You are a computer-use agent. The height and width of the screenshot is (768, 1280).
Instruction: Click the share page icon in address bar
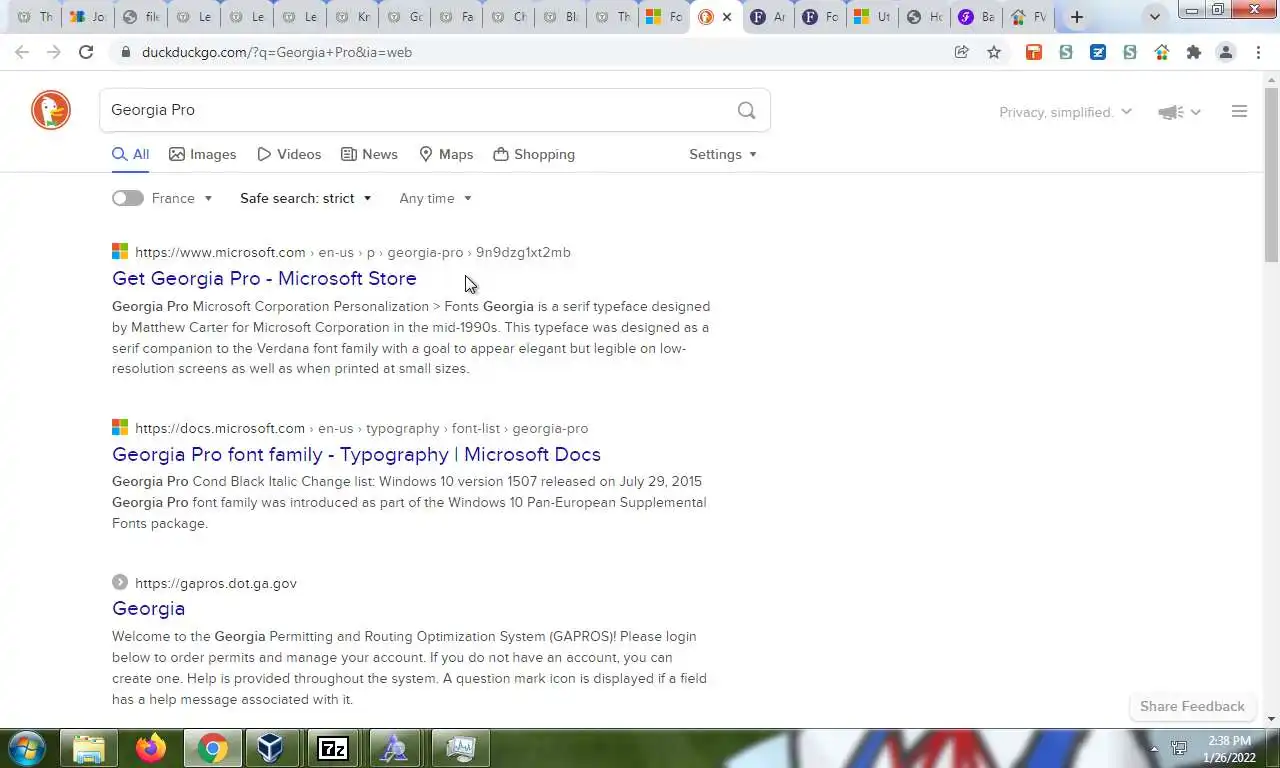tap(962, 52)
